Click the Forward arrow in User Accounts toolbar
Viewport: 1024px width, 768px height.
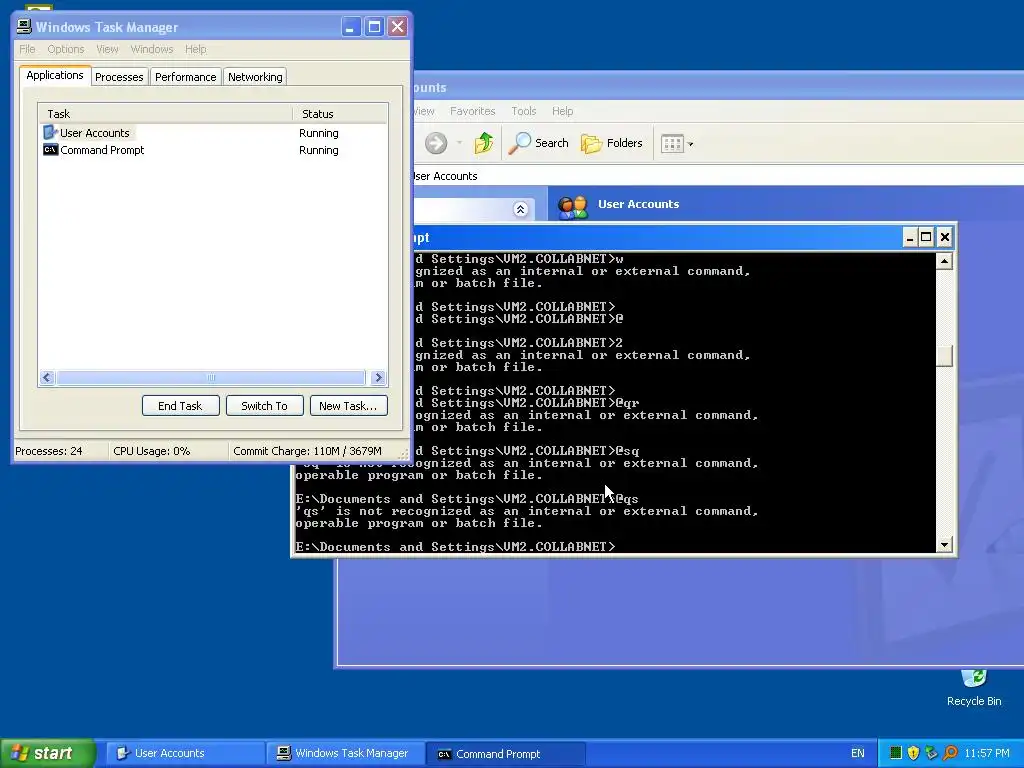pos(436,142)
